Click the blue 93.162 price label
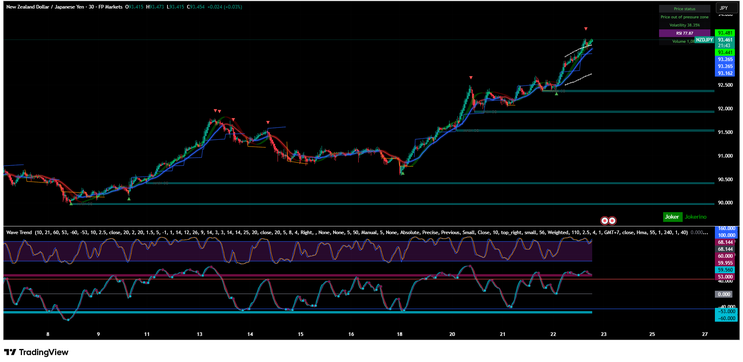 tap(724, 73)
